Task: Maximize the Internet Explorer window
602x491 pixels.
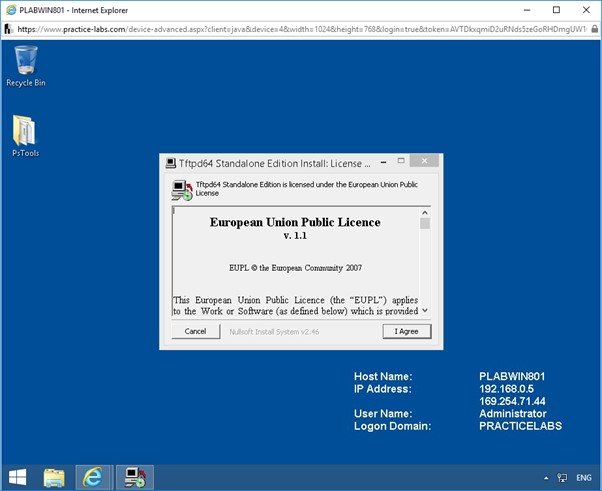Action: pos(556,10)
